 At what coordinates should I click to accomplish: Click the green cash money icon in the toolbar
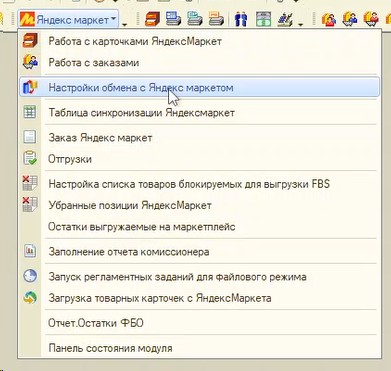pyautogui.click(x=263, y=19)
